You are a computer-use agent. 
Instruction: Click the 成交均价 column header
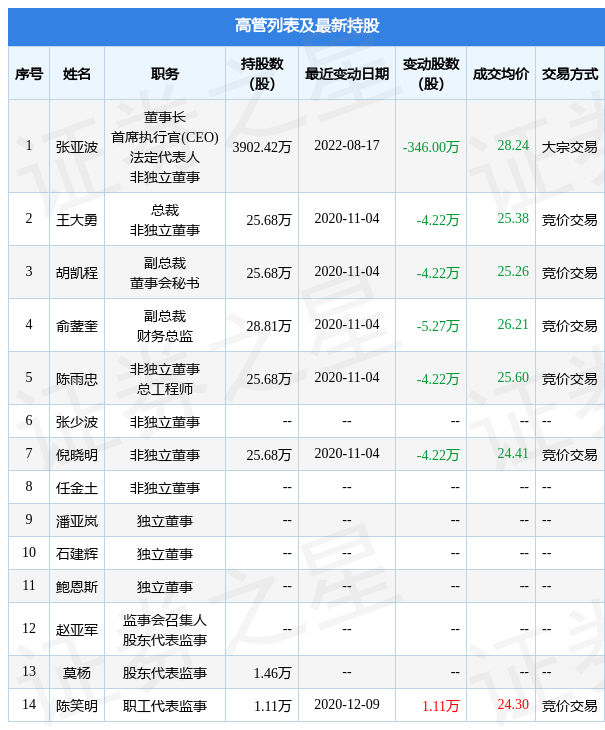tap(501, 74)
